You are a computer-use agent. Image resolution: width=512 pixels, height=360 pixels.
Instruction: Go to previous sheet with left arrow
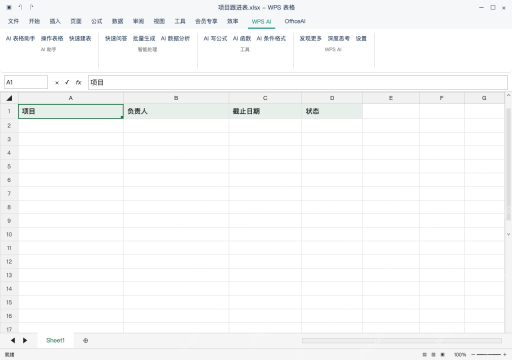(x=13, y=340)
